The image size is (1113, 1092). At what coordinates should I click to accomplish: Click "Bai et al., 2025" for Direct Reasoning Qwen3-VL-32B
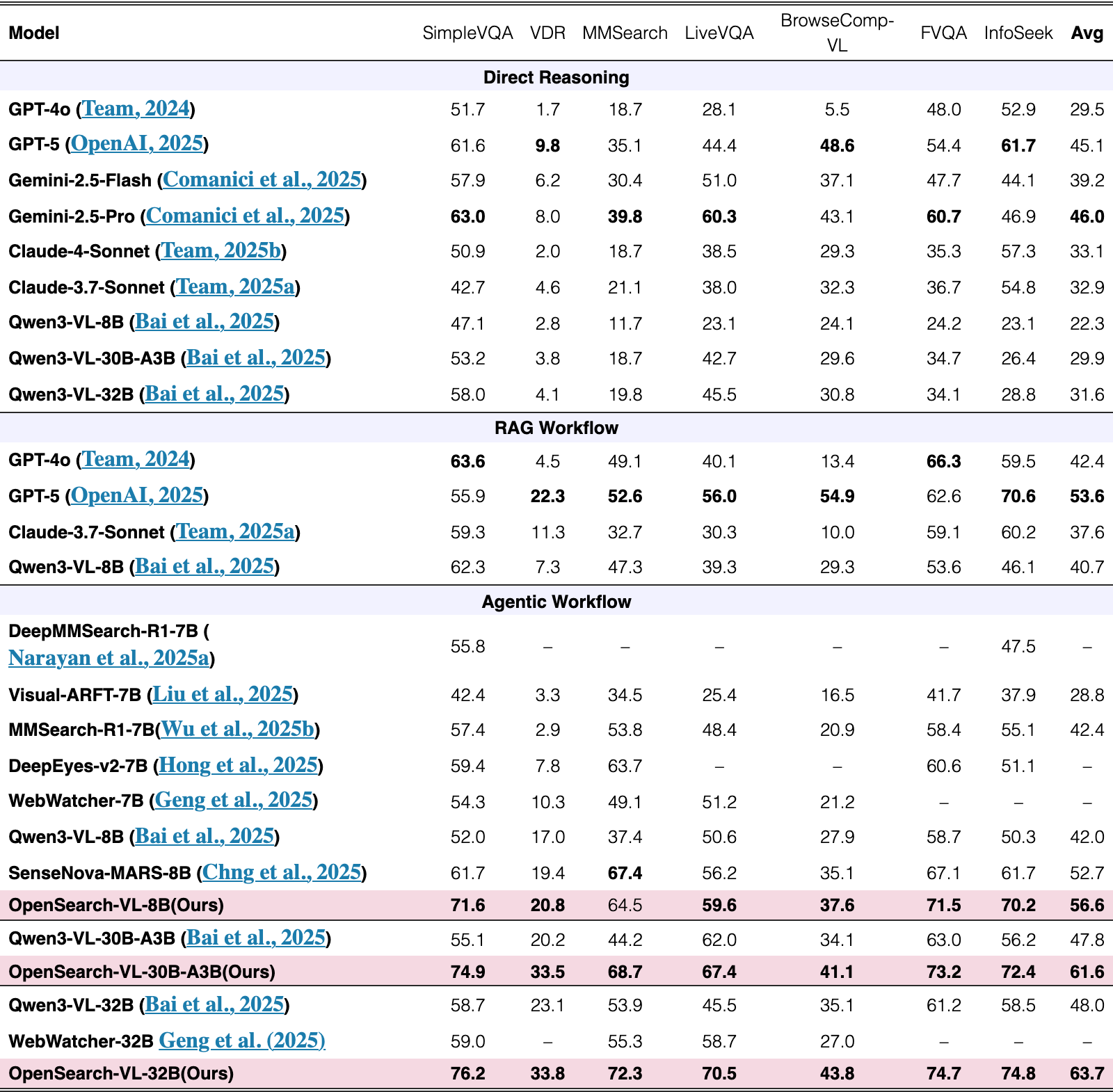214,394
